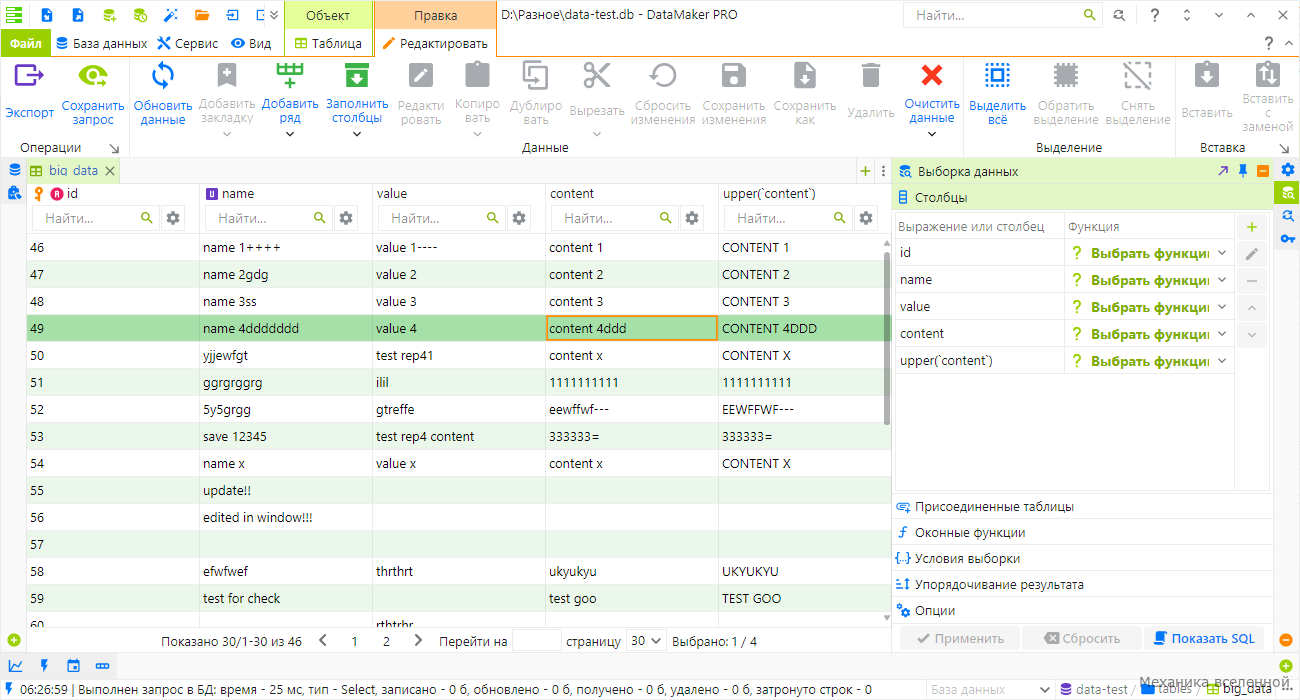The width and height of the screenshot is (1300, 700).
Task: Minimize Выборка данных panel orange button
Action: click(x=1263, y=171)
